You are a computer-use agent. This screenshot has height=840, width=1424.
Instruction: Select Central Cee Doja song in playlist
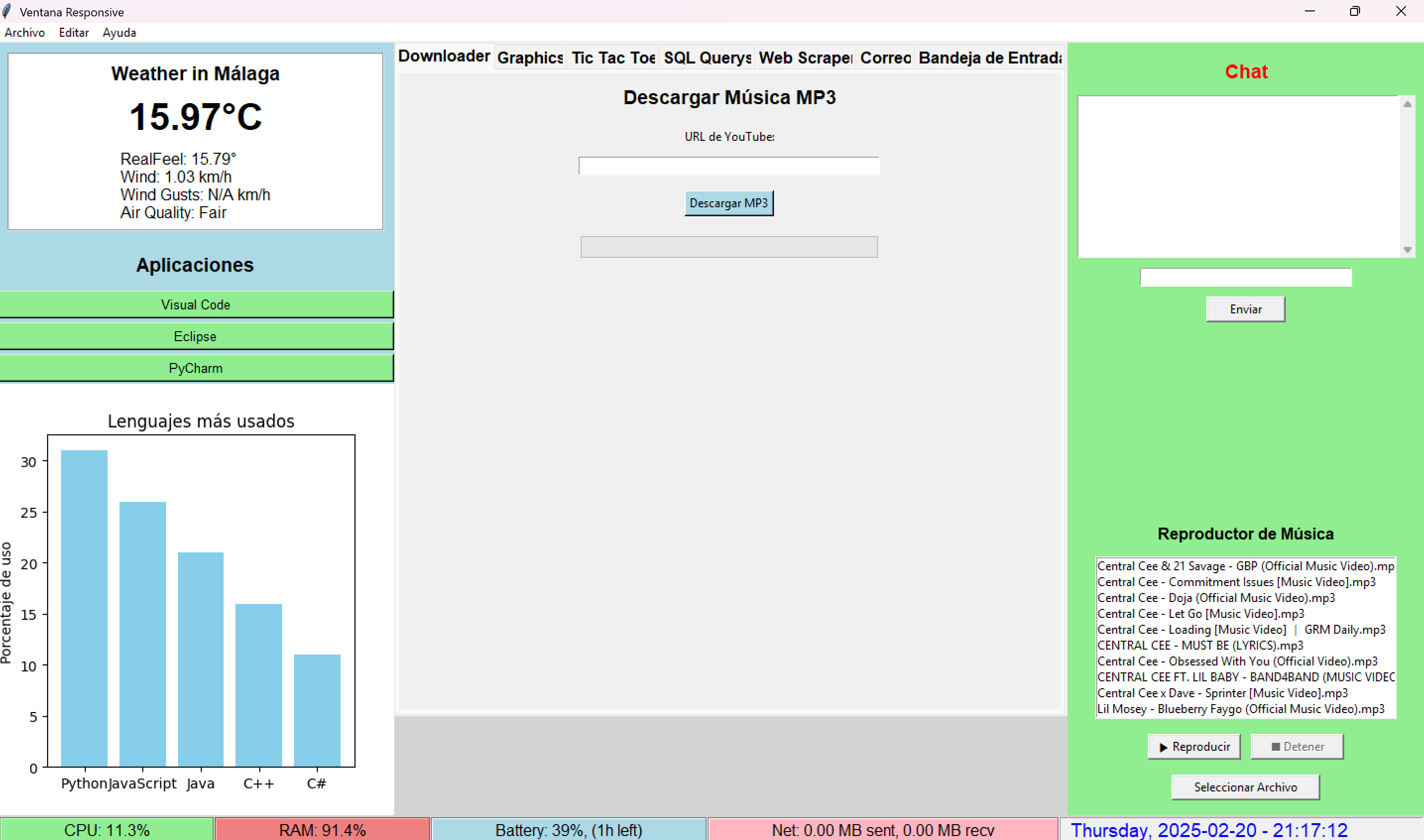(1216, 598)
